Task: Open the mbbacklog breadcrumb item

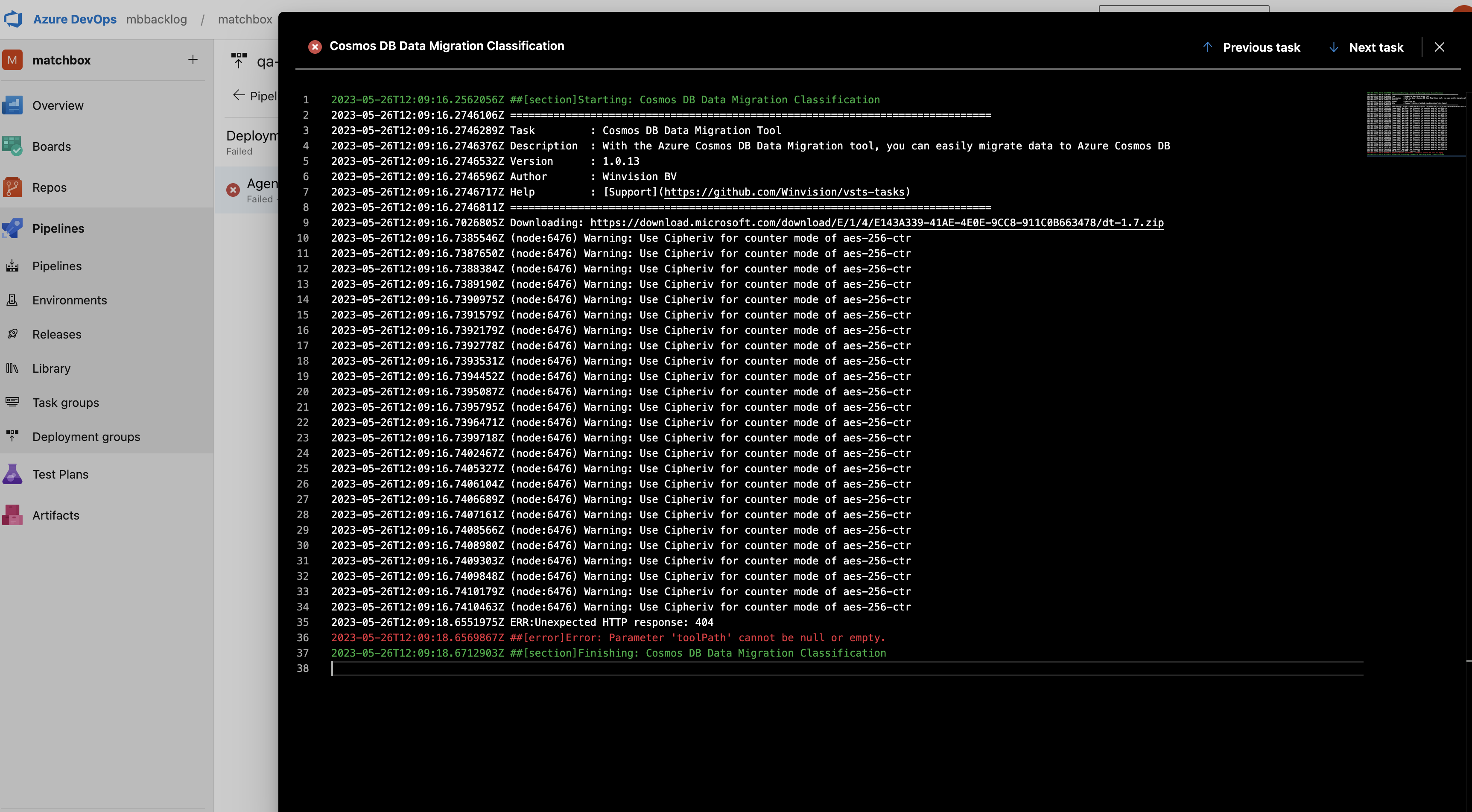Action: click(x=157, y=19)
